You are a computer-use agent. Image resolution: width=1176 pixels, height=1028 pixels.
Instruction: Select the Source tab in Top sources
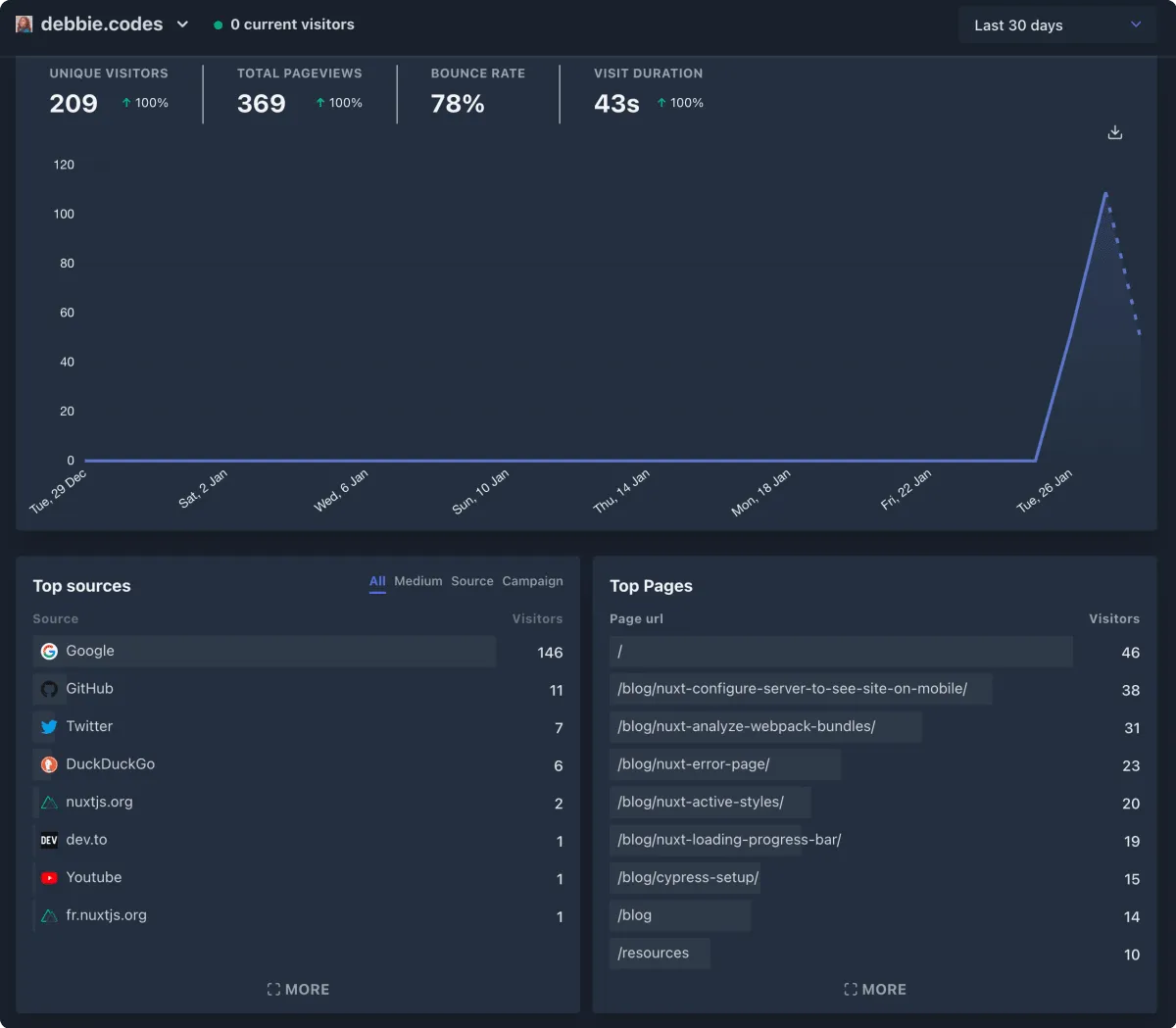click(472, 581)
